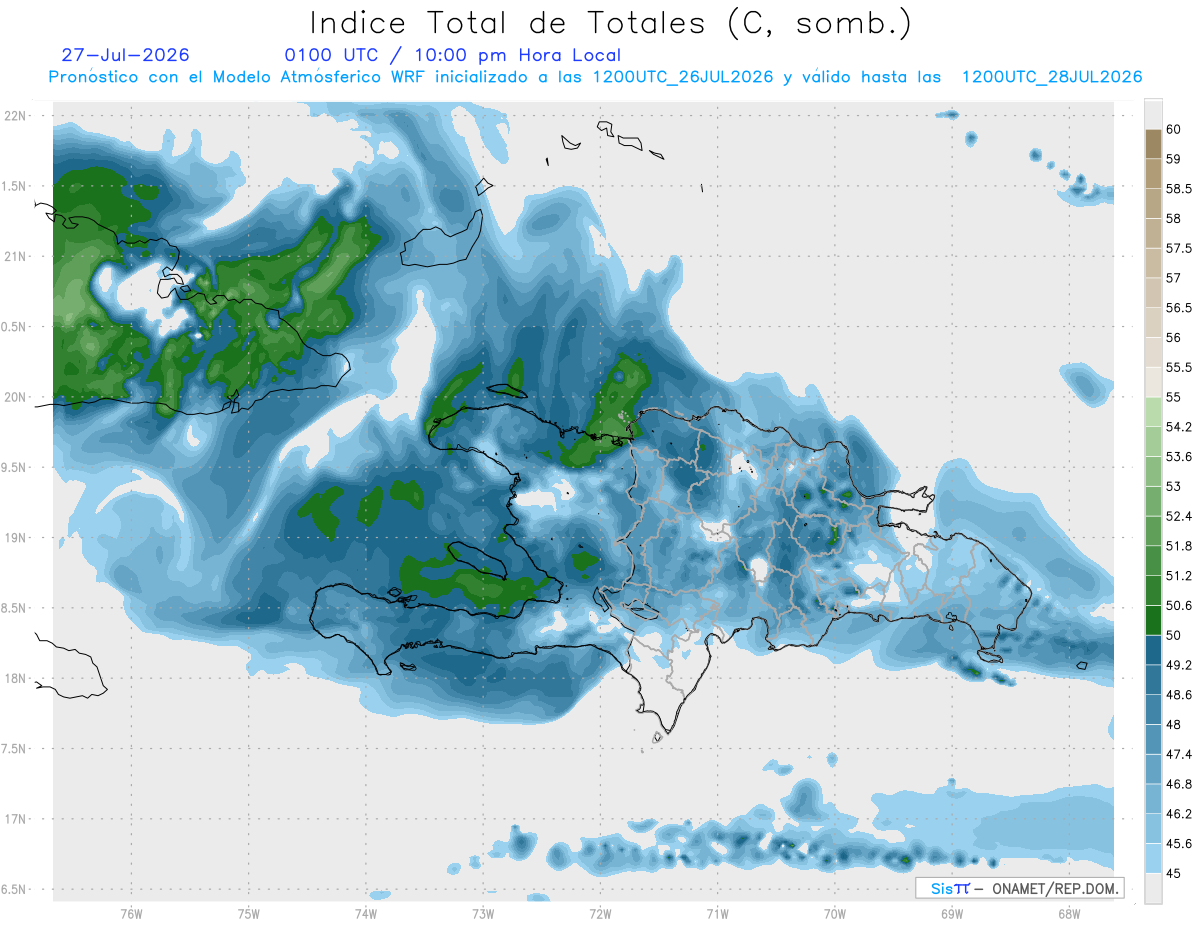Screen dimensions: 1200x927
Task: Click the colorbar value "53.6"
Action: coord(1179,457)
